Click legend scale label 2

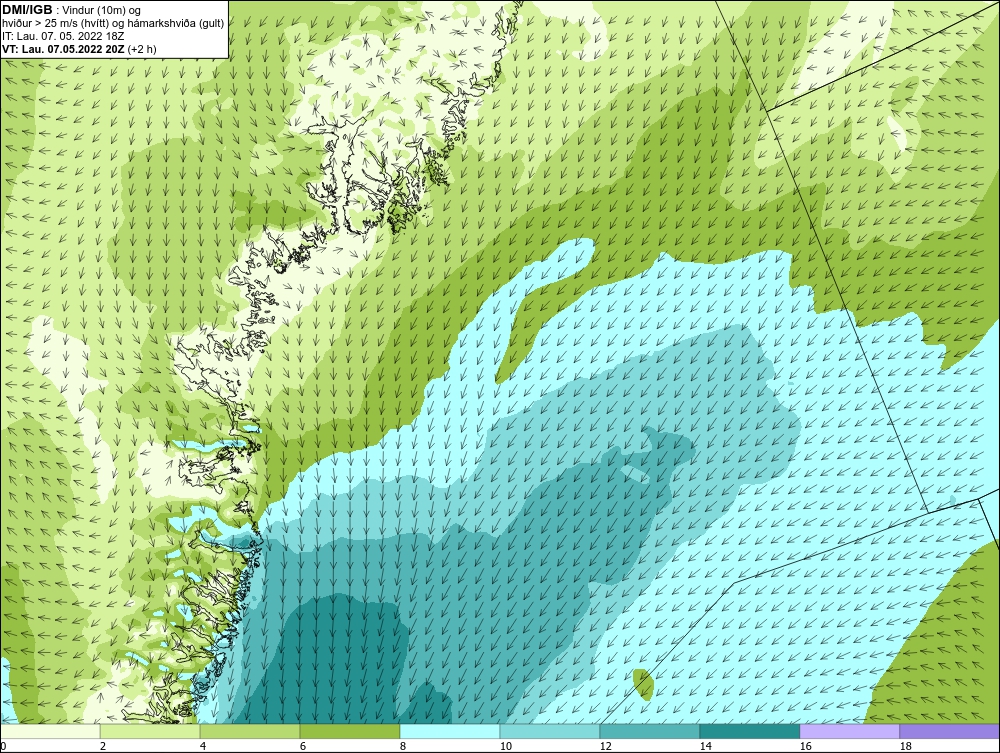(103, 746)
